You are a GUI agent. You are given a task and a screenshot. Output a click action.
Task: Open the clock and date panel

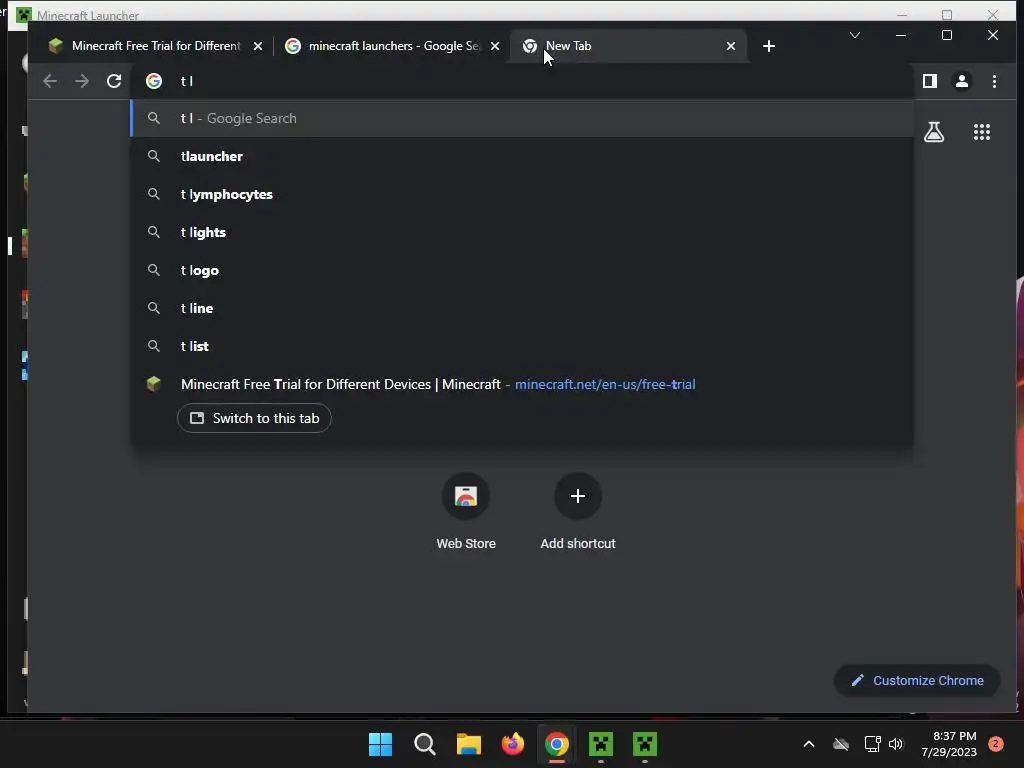(x=949, y=744)
